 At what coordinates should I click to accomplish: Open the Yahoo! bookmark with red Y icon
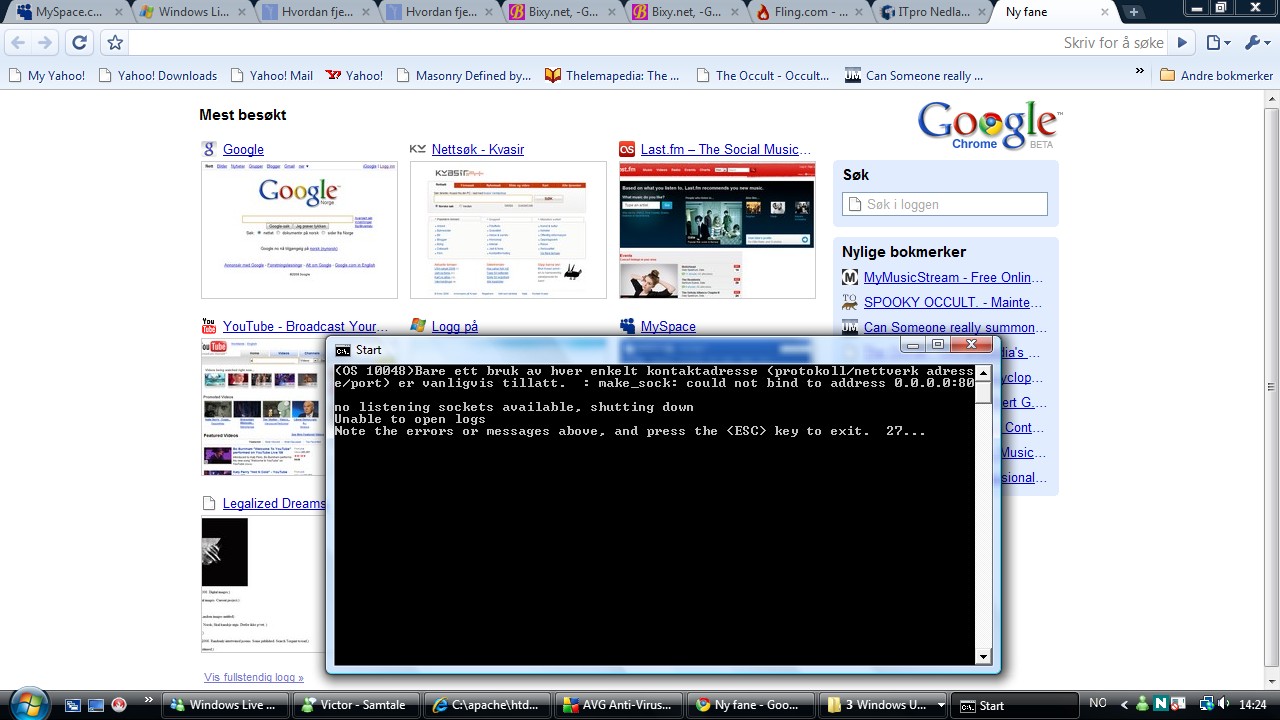pos(355,75)
